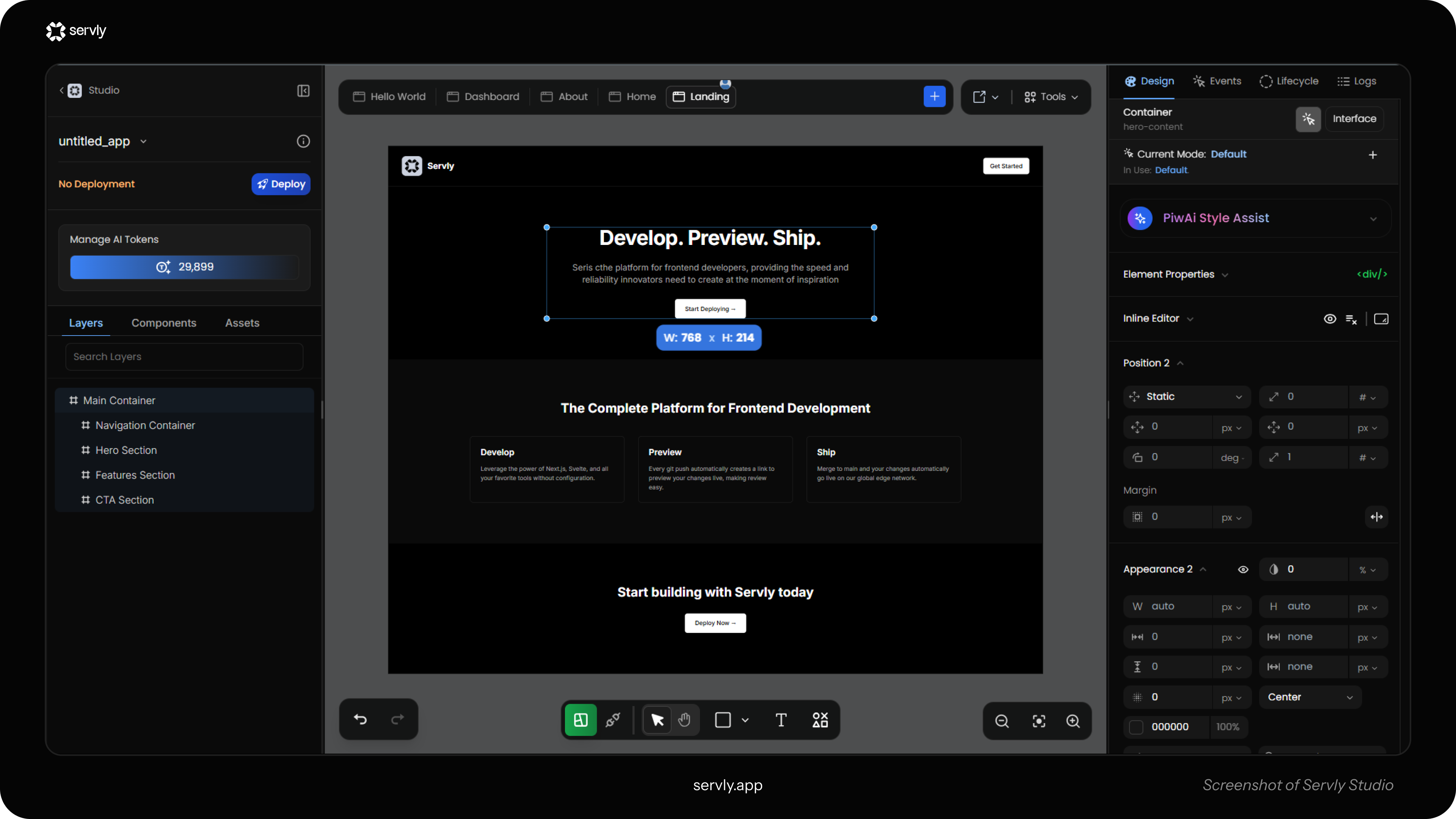Go back via Studio arrow
Image resolution: width=1456 pixels, height=819 pixels.
(x=61, y=91)
